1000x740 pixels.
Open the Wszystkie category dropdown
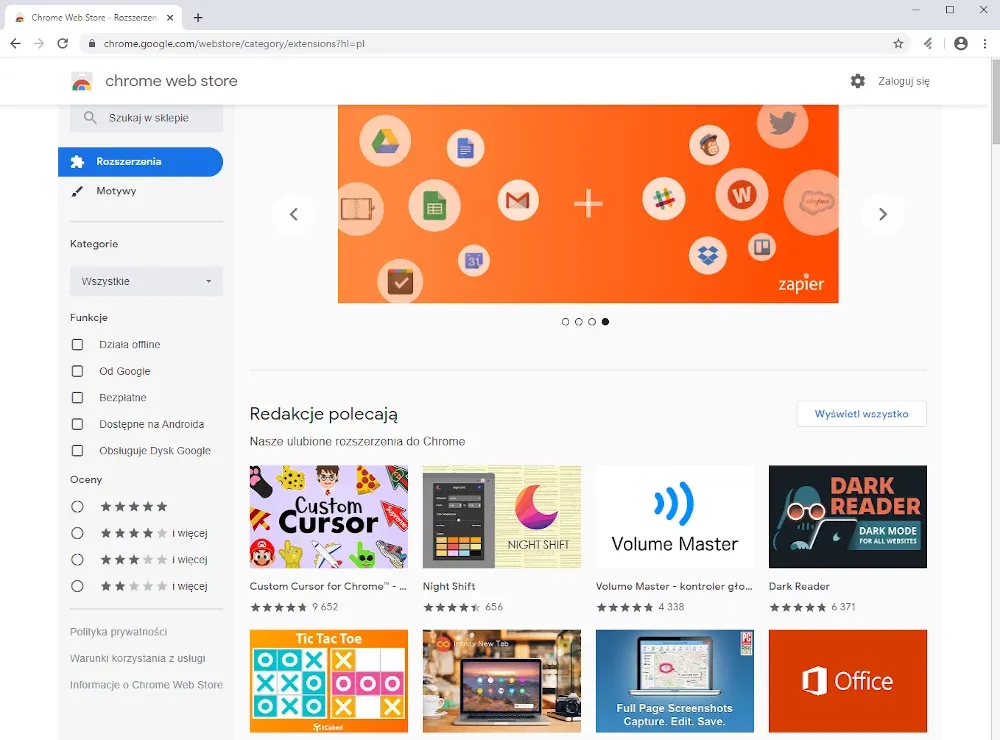145,281
